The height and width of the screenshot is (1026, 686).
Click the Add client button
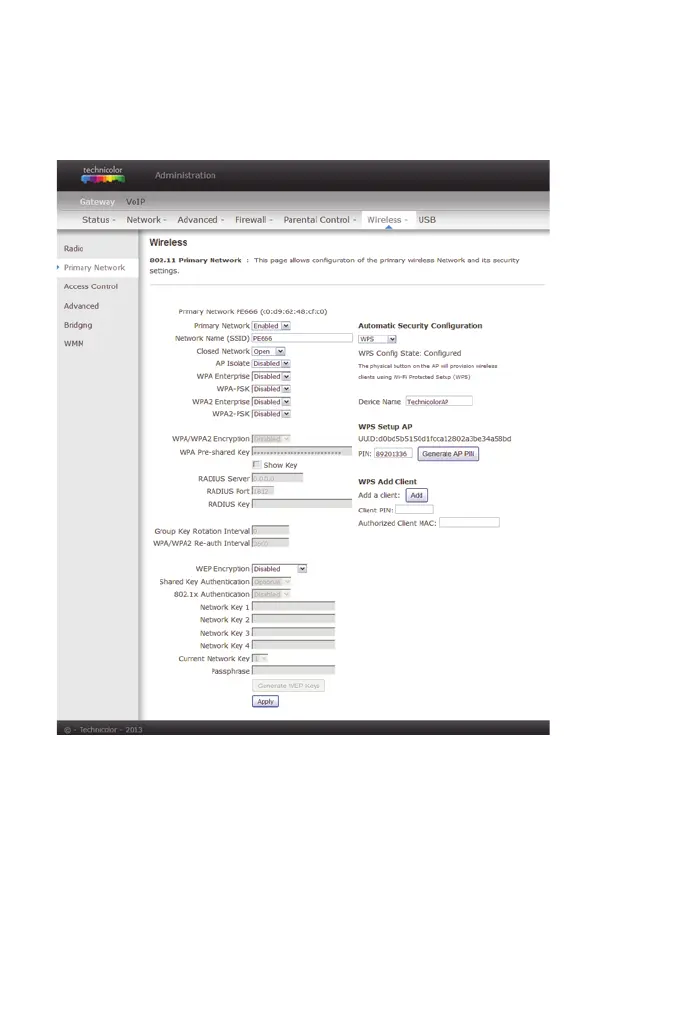[x=416, y=495]
